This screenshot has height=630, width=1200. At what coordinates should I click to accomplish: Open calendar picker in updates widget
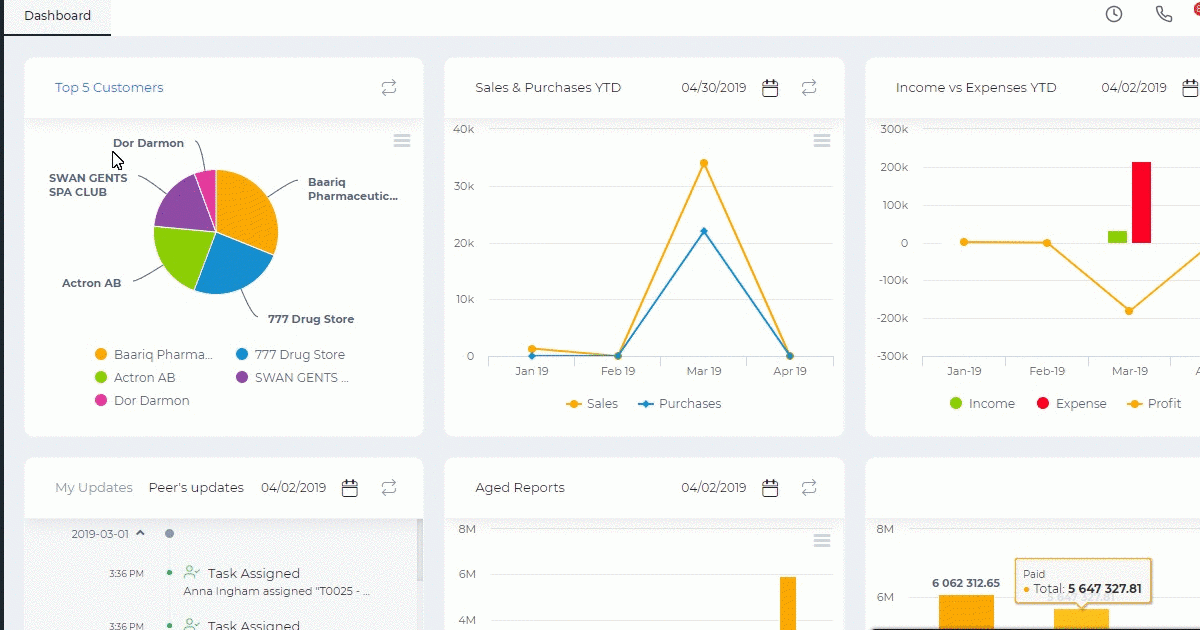[x=350, y=488]
